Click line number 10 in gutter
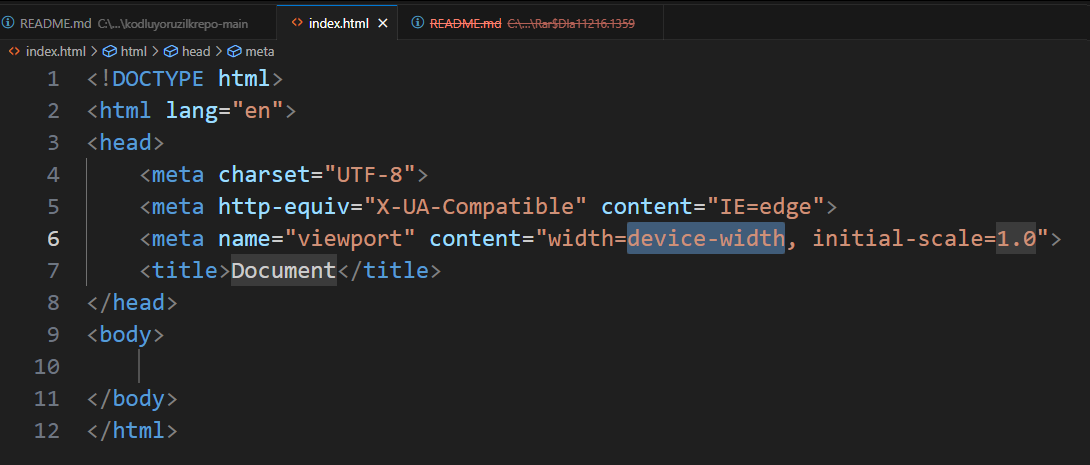This screenshot has width=1090, height=465. 47,366
